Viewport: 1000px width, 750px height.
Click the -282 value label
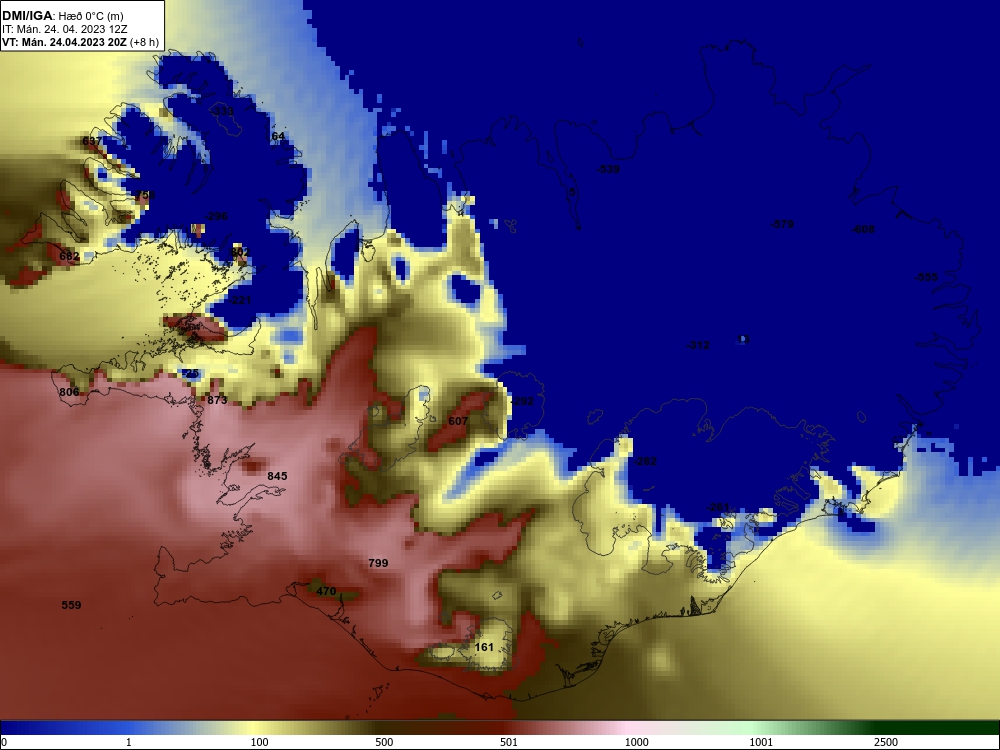tap(645, 462)
